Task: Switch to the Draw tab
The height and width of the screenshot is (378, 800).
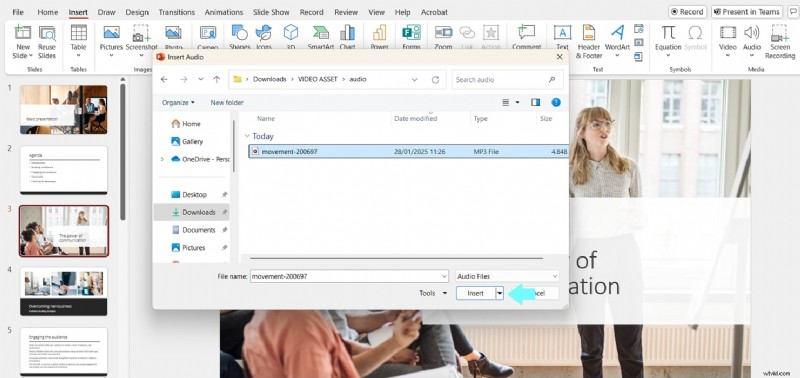Action: click(x=106, y=12)
